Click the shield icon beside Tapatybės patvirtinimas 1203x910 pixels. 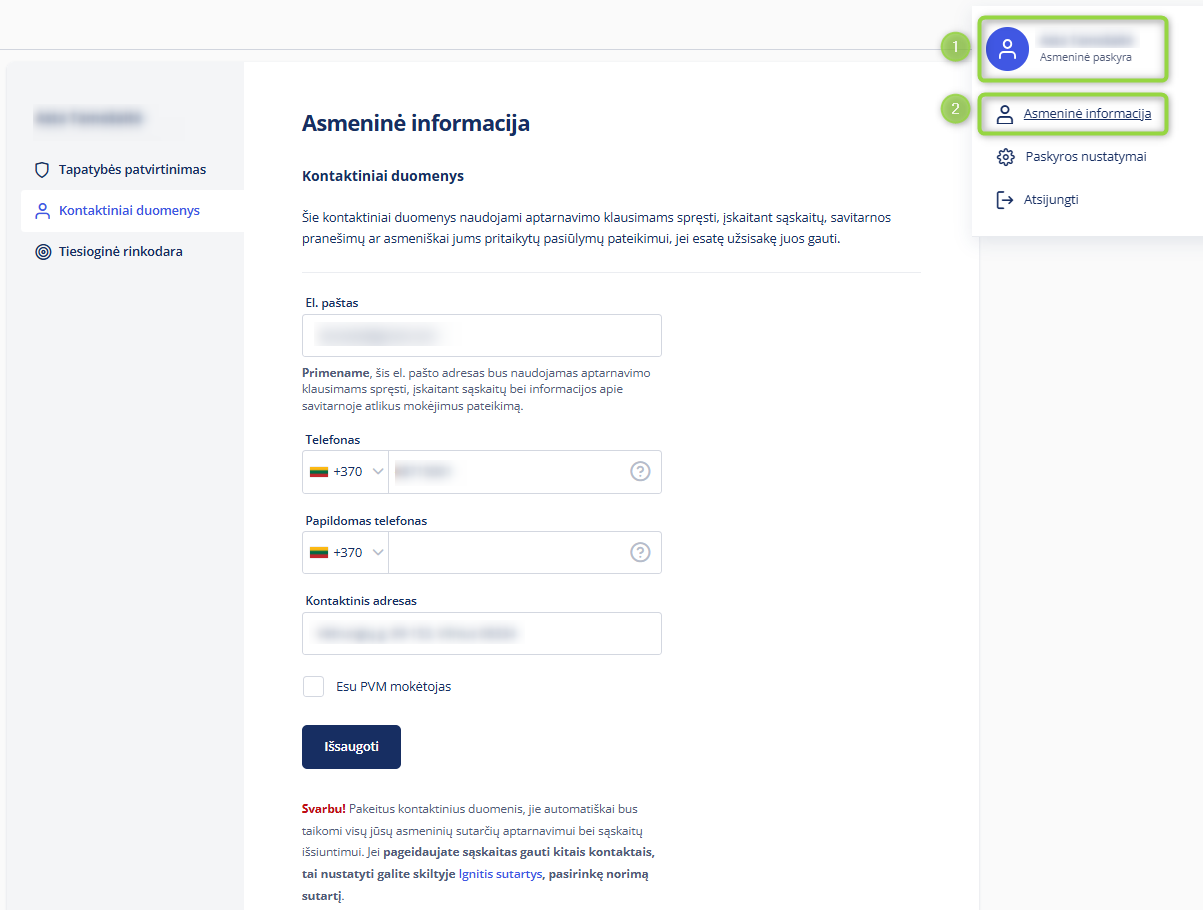[42, 170]
